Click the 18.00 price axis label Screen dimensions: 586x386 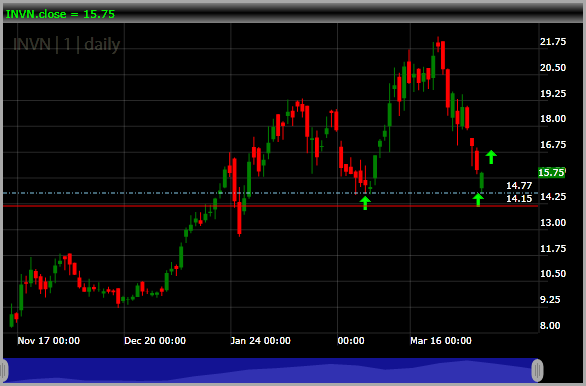click(x=553, y=119)
